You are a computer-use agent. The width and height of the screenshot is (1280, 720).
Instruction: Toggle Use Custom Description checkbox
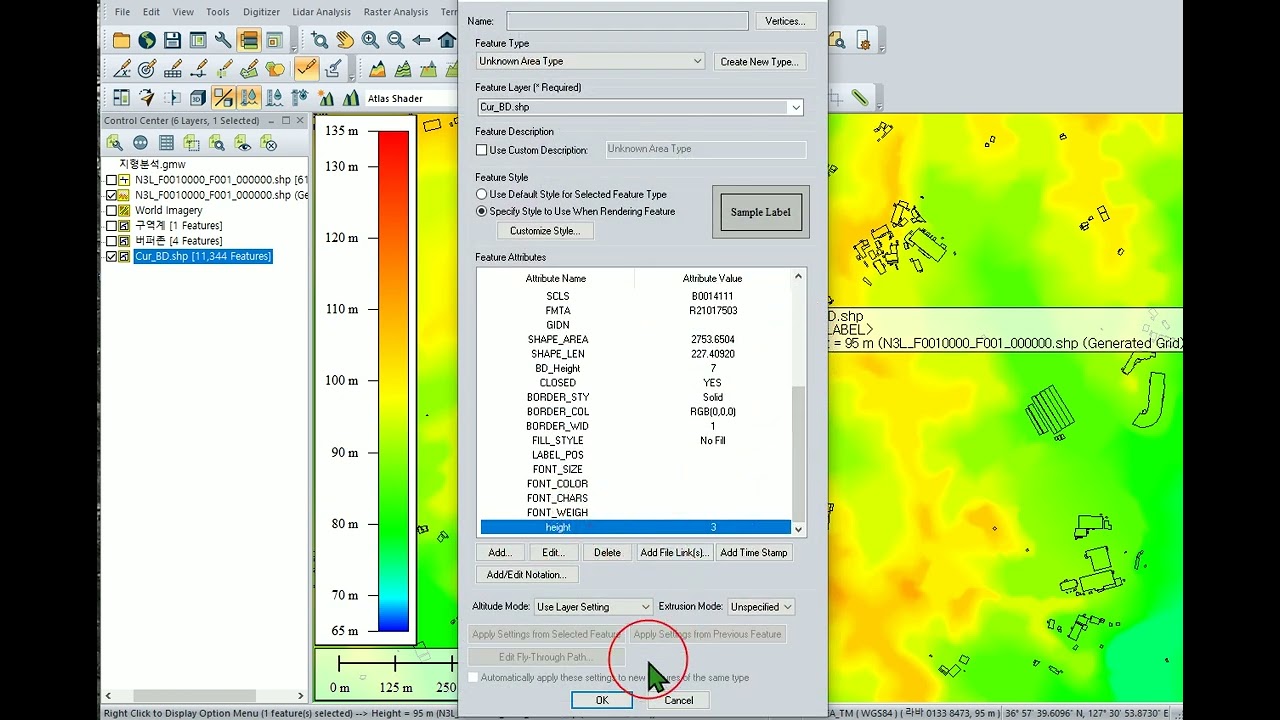click(x=482, y=150)
